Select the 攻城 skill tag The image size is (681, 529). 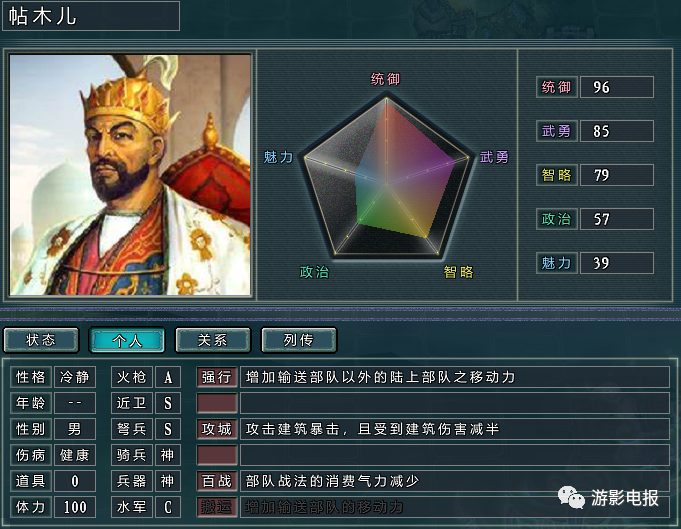click(217, 429)
